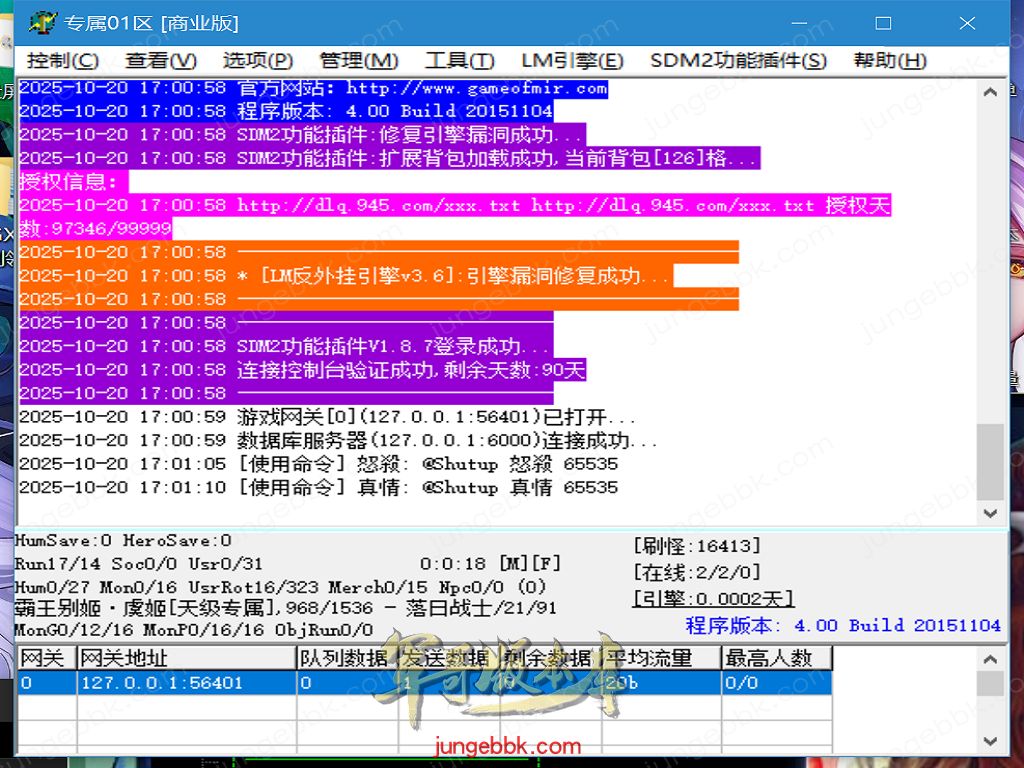The image size is (1024, 768).
Task: Click the log panel scroll down arrow
Action: [990, 512]
